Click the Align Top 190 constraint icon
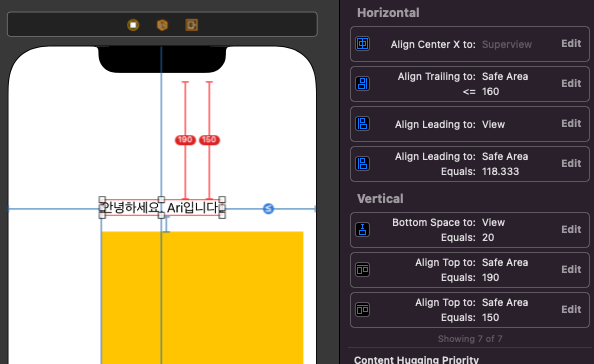The height and width of the screenshot is (364, 594). pyautogui.click(x=363, y=270)
